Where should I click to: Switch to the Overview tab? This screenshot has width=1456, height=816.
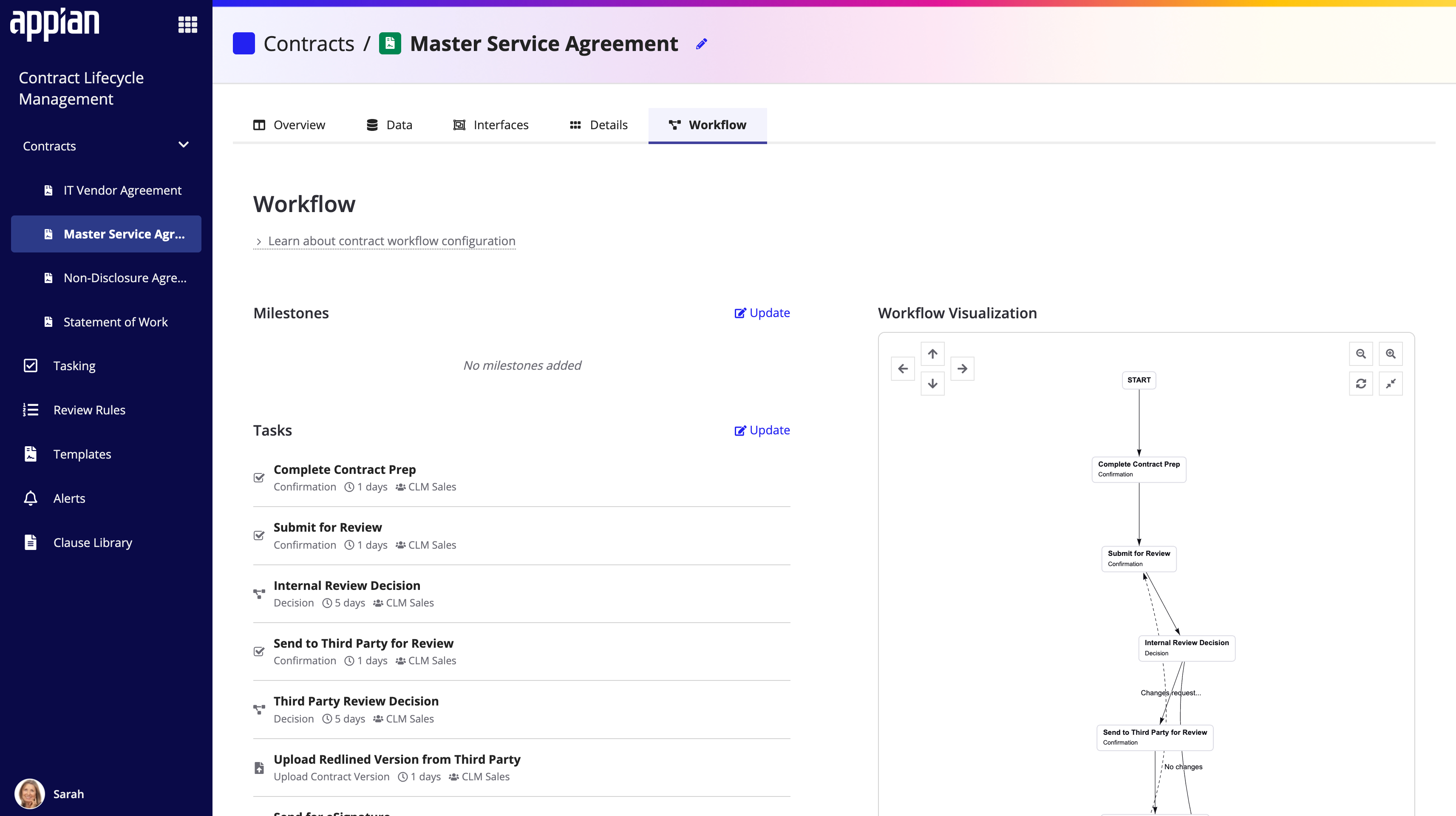pyautogui.click(x=289, y=125)
